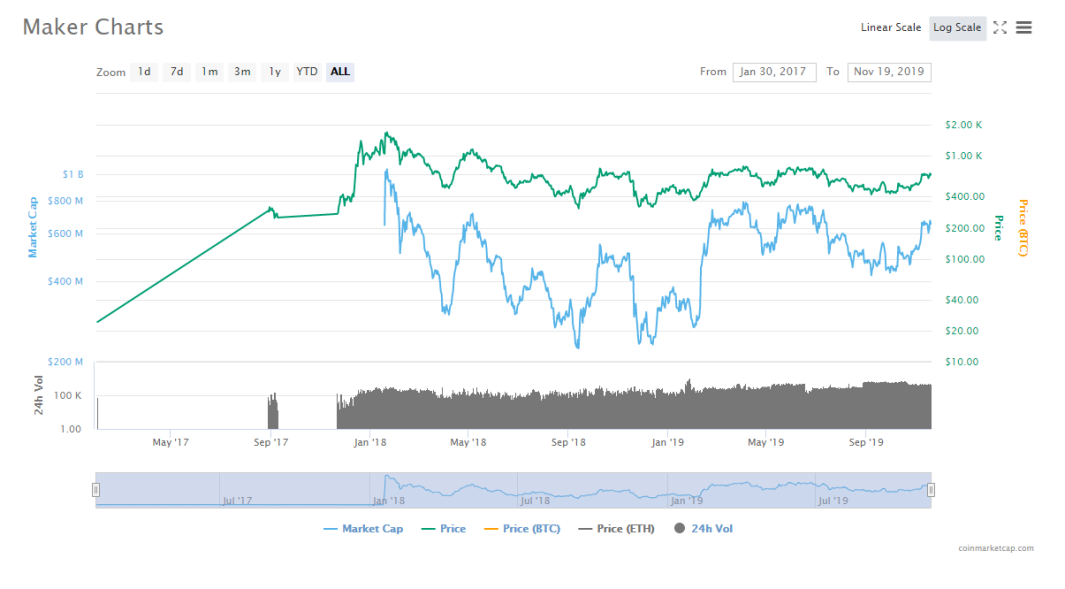Set zoom to 1d
Image resolution: width=1065 pixels, height=589 pixels.
pos(145,72)
